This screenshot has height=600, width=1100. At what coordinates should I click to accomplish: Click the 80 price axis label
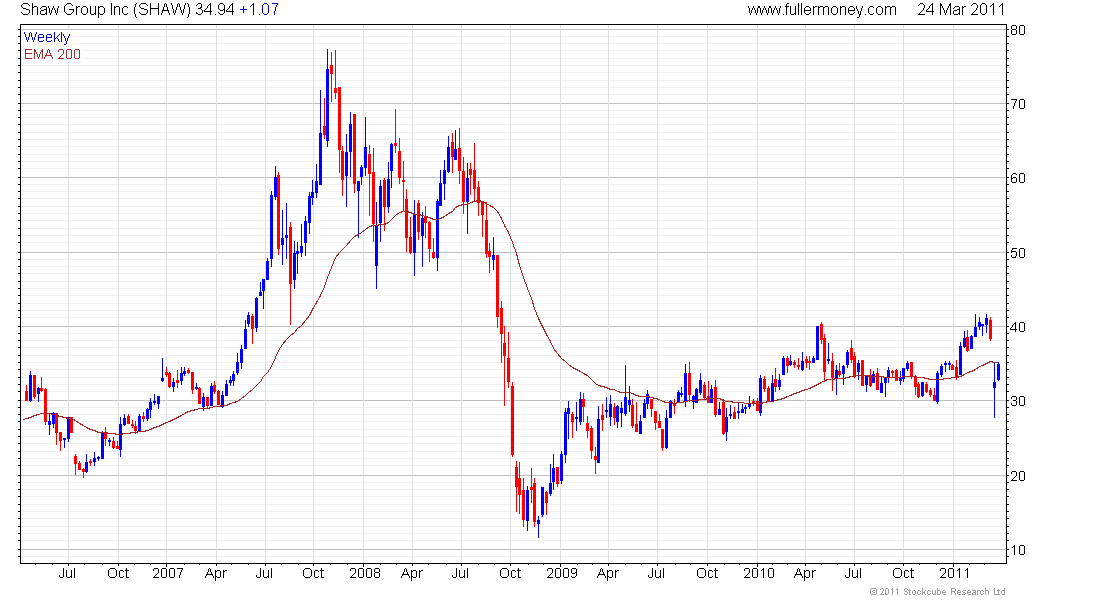[x=1017, y=30]
